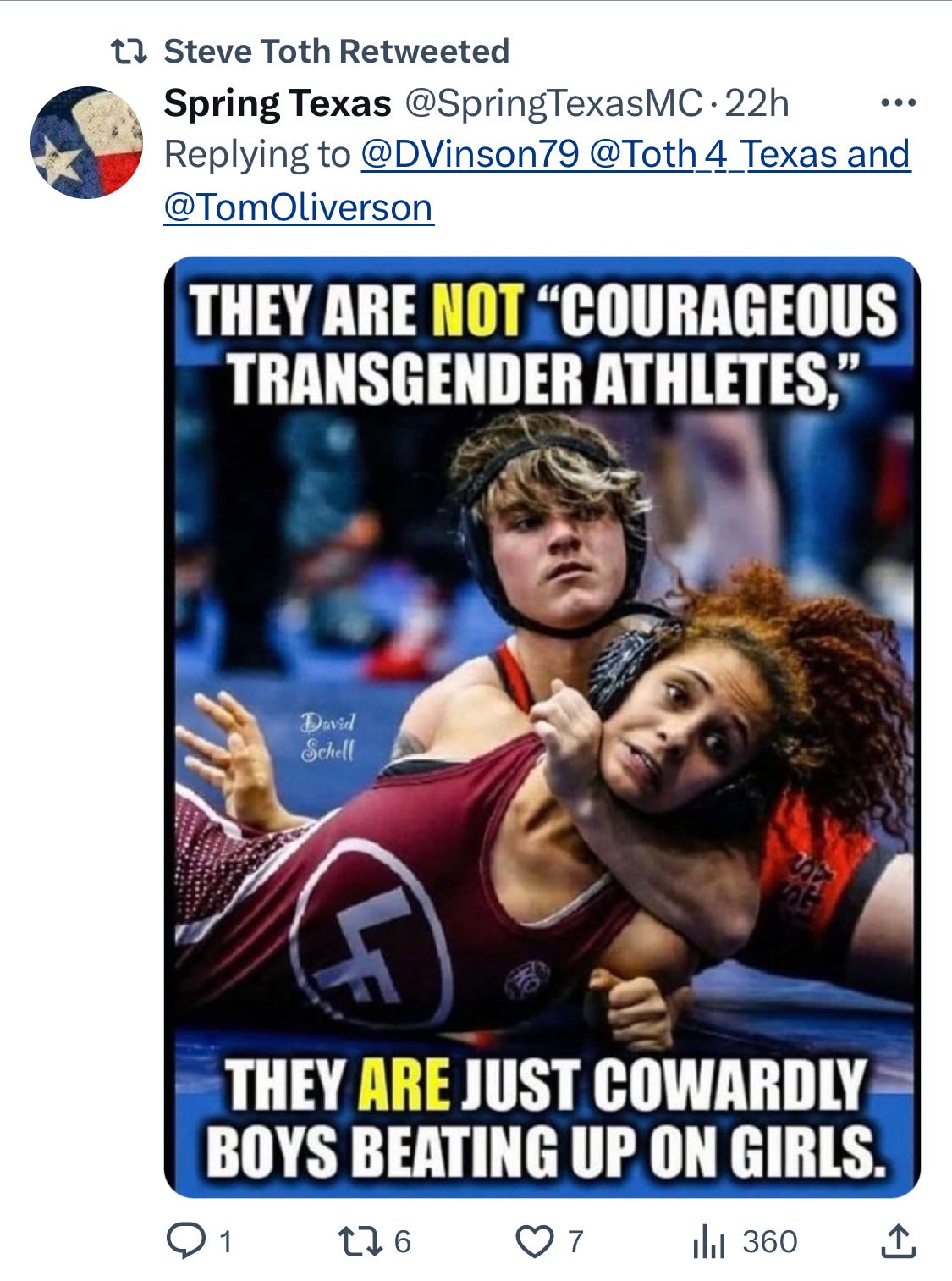This screenshot has height=1281, width=952.
Task: Open the @SpringTexasMC handle
Action: tap(553, 103)
